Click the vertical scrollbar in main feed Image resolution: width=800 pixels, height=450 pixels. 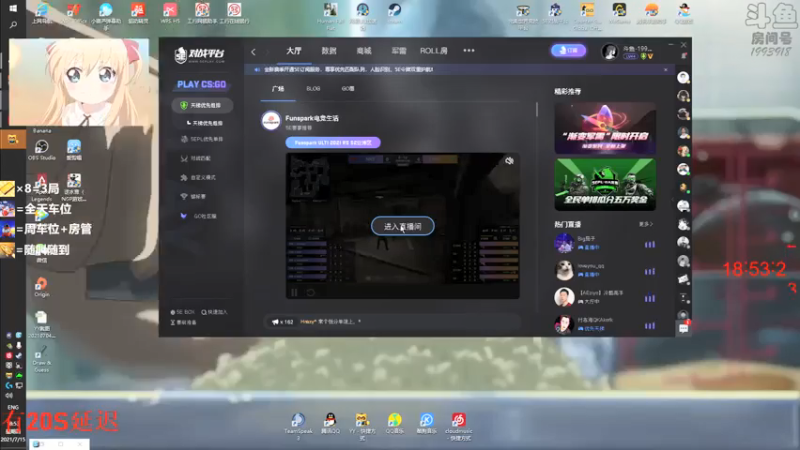point(537,110)
